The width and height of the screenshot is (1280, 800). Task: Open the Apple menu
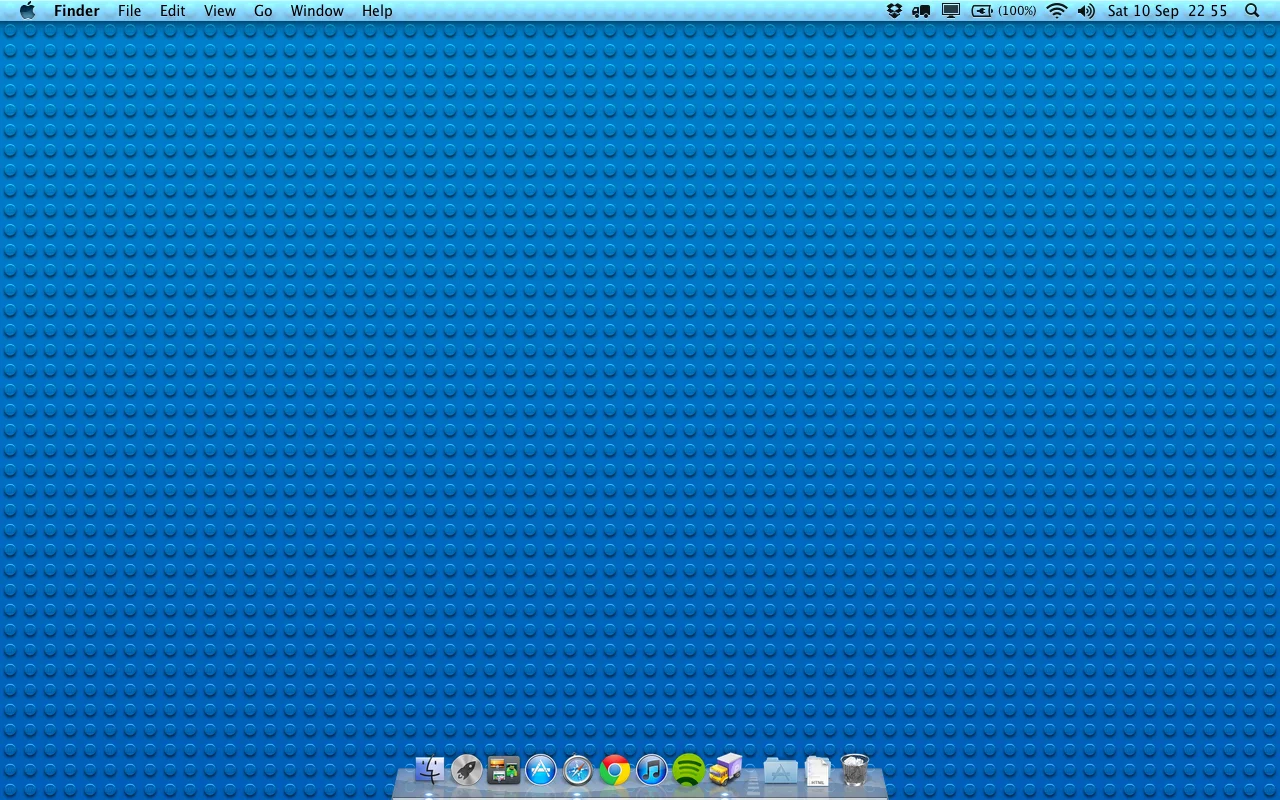click(x=28, y=11)
